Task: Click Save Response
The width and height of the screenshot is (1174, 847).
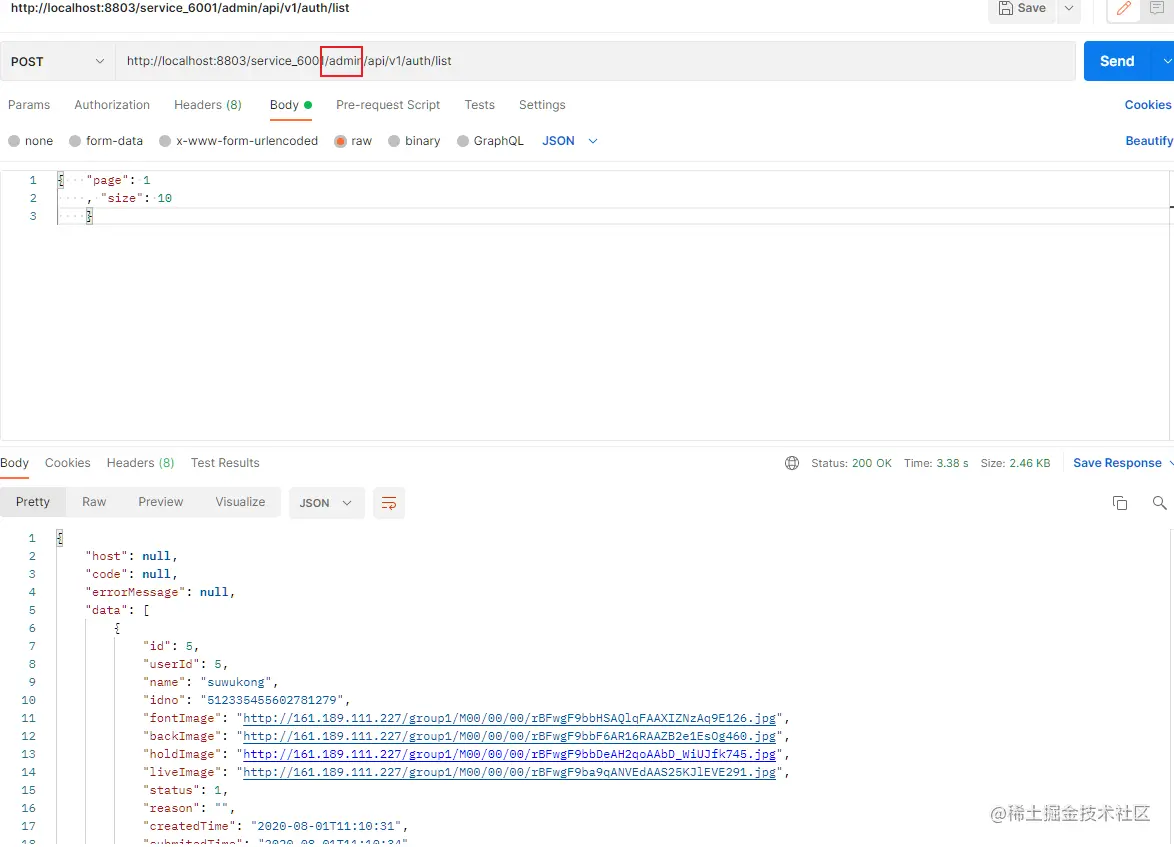Action: click(1117, 463)
